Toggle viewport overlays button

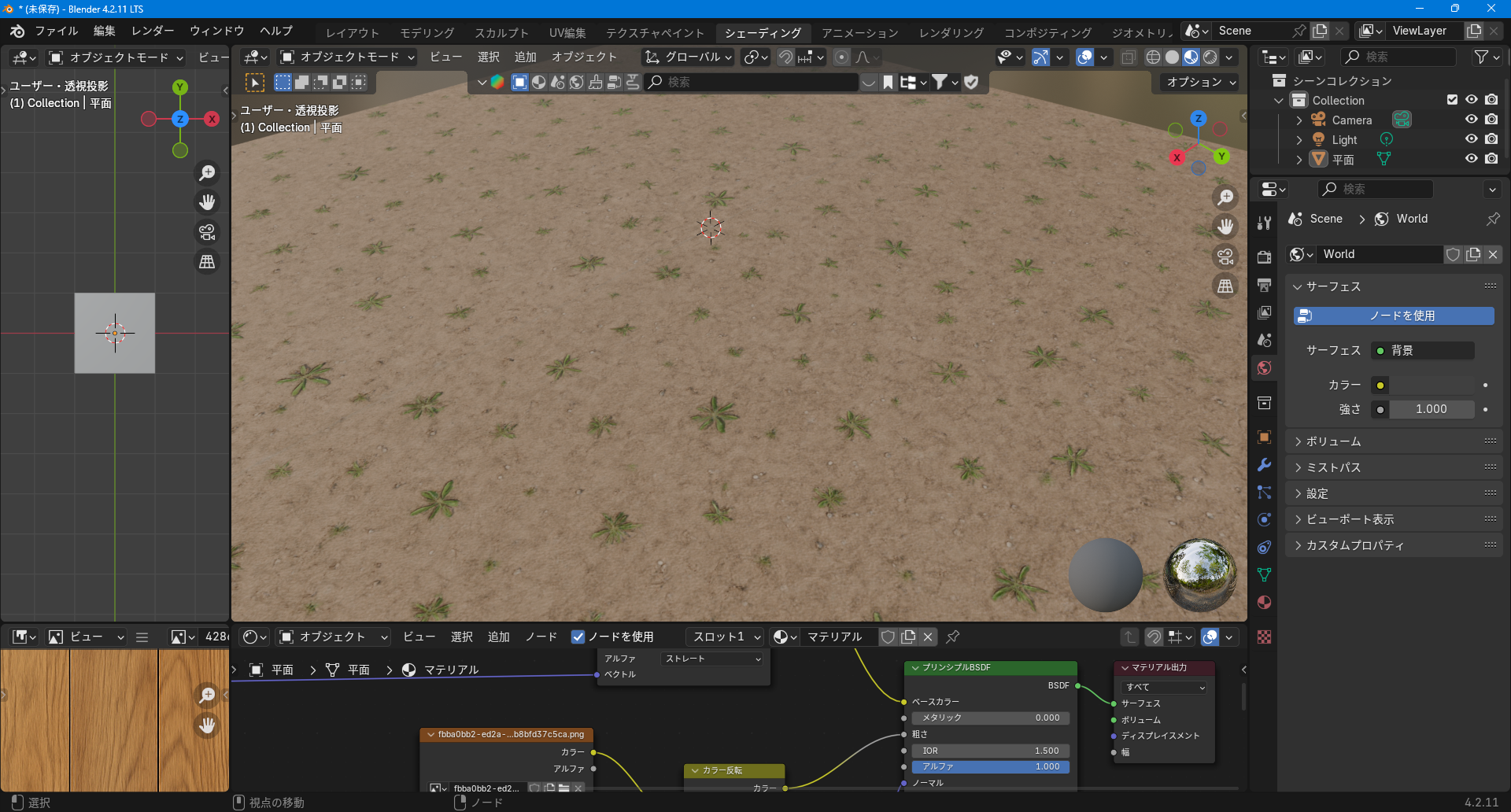point(1084,57)
